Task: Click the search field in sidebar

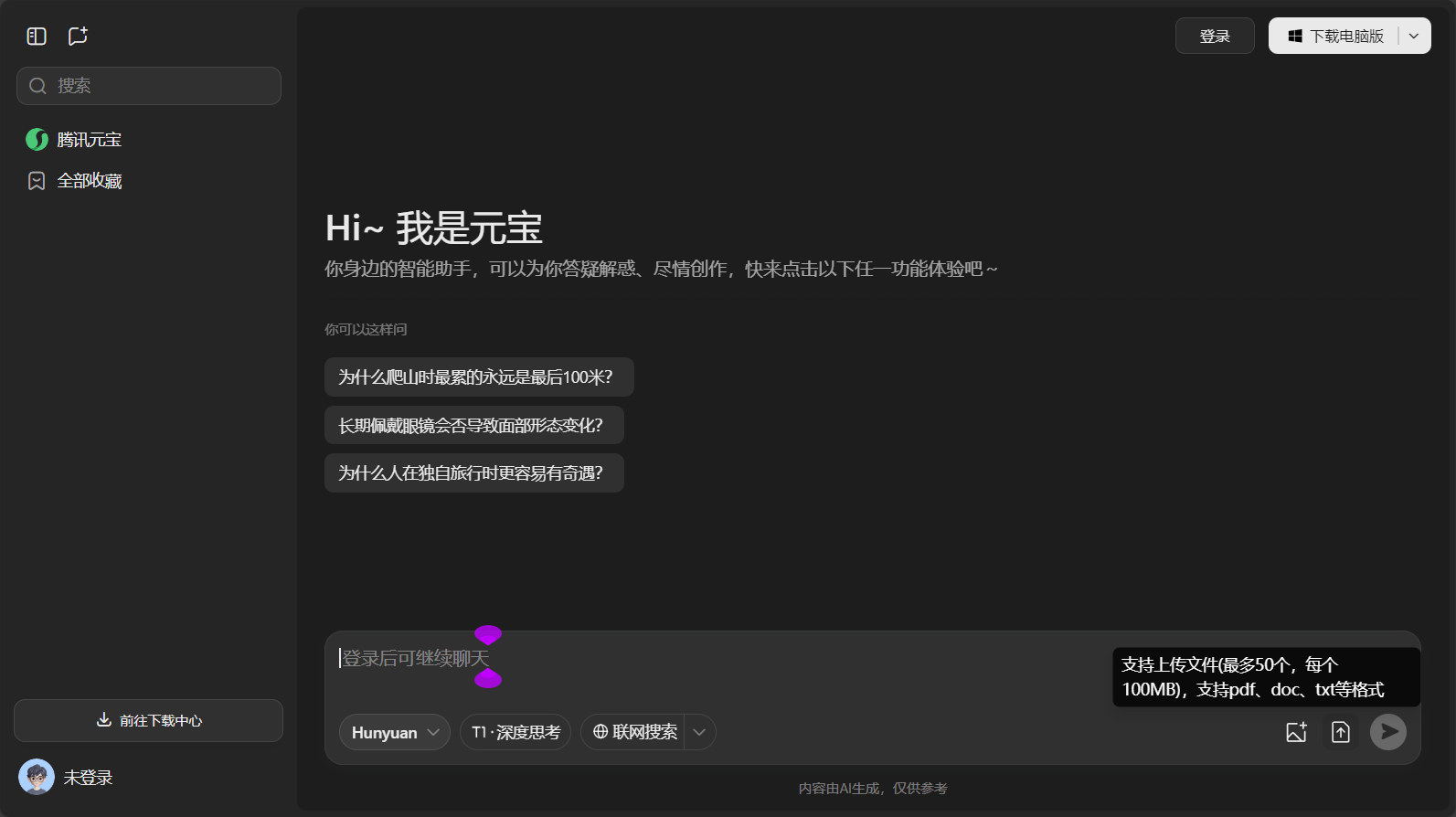Action: pos(149,86)
